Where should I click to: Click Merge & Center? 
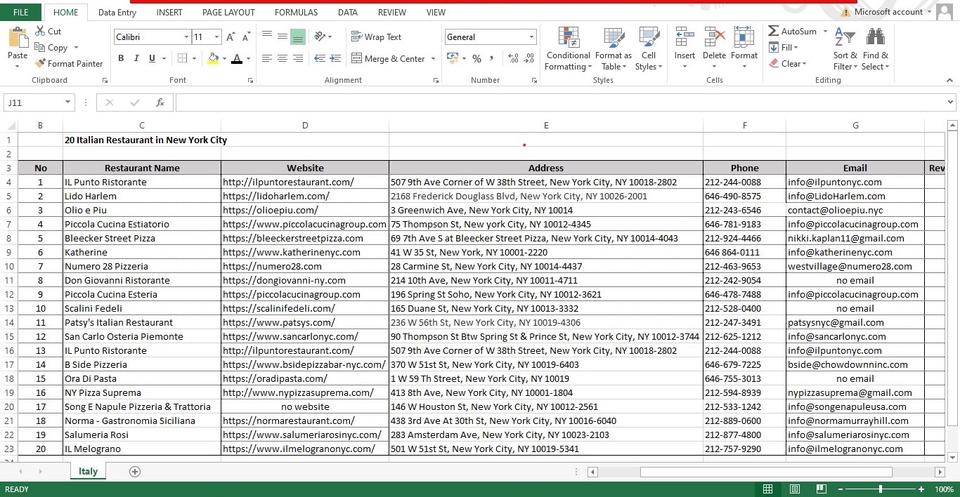point(388,59)
